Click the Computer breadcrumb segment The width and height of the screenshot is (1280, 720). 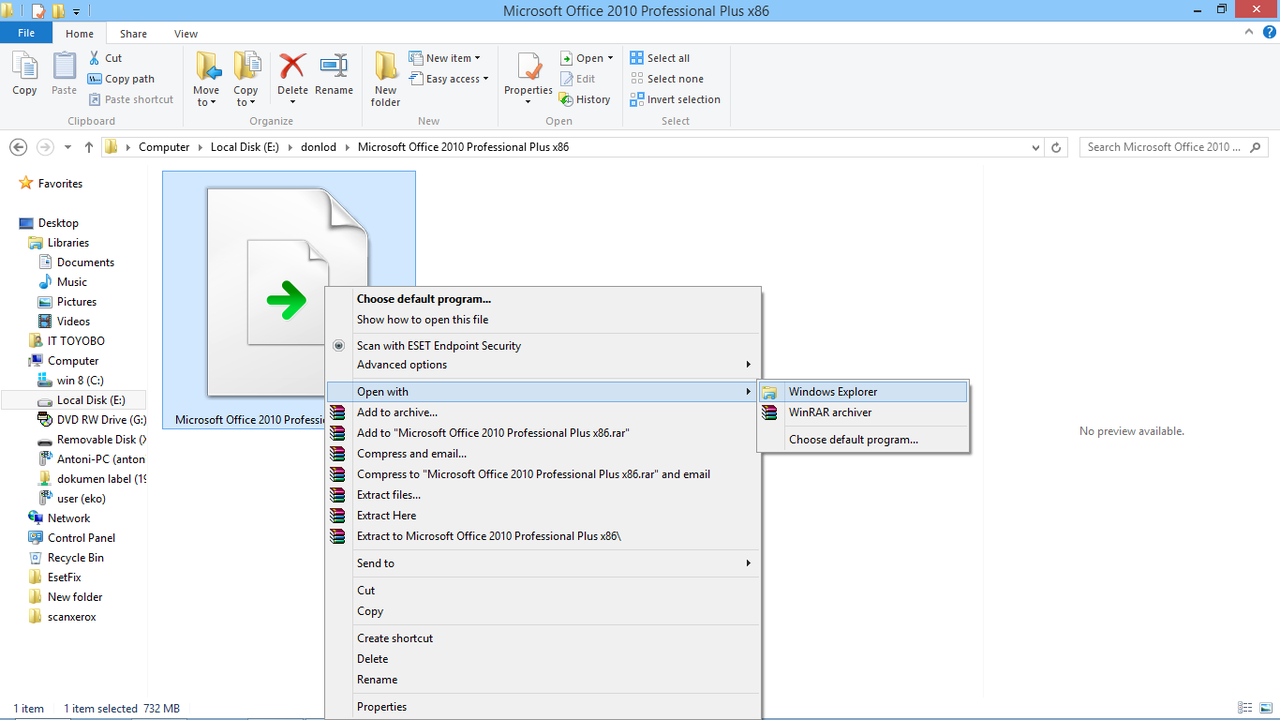pos(164,147)
